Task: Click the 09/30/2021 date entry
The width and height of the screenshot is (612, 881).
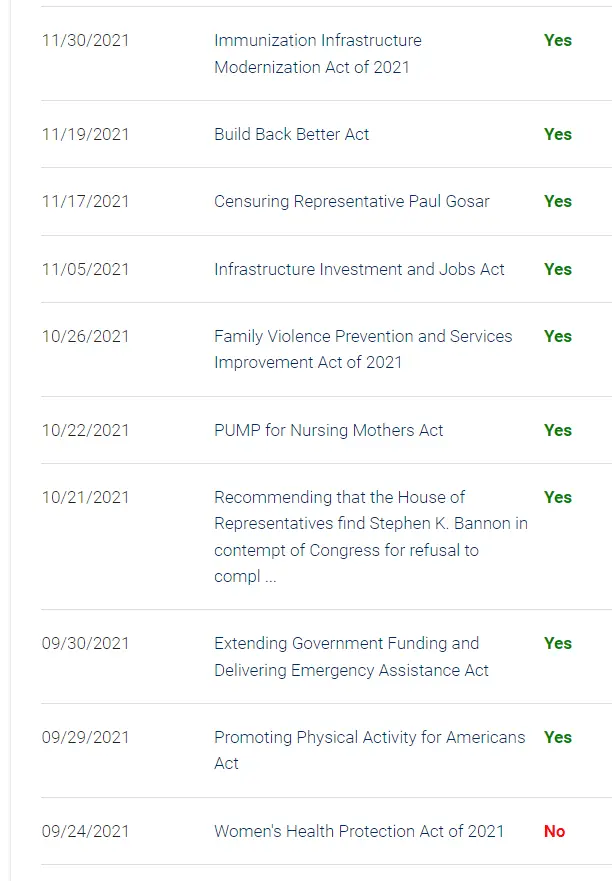Action: [x=86, y=643]
